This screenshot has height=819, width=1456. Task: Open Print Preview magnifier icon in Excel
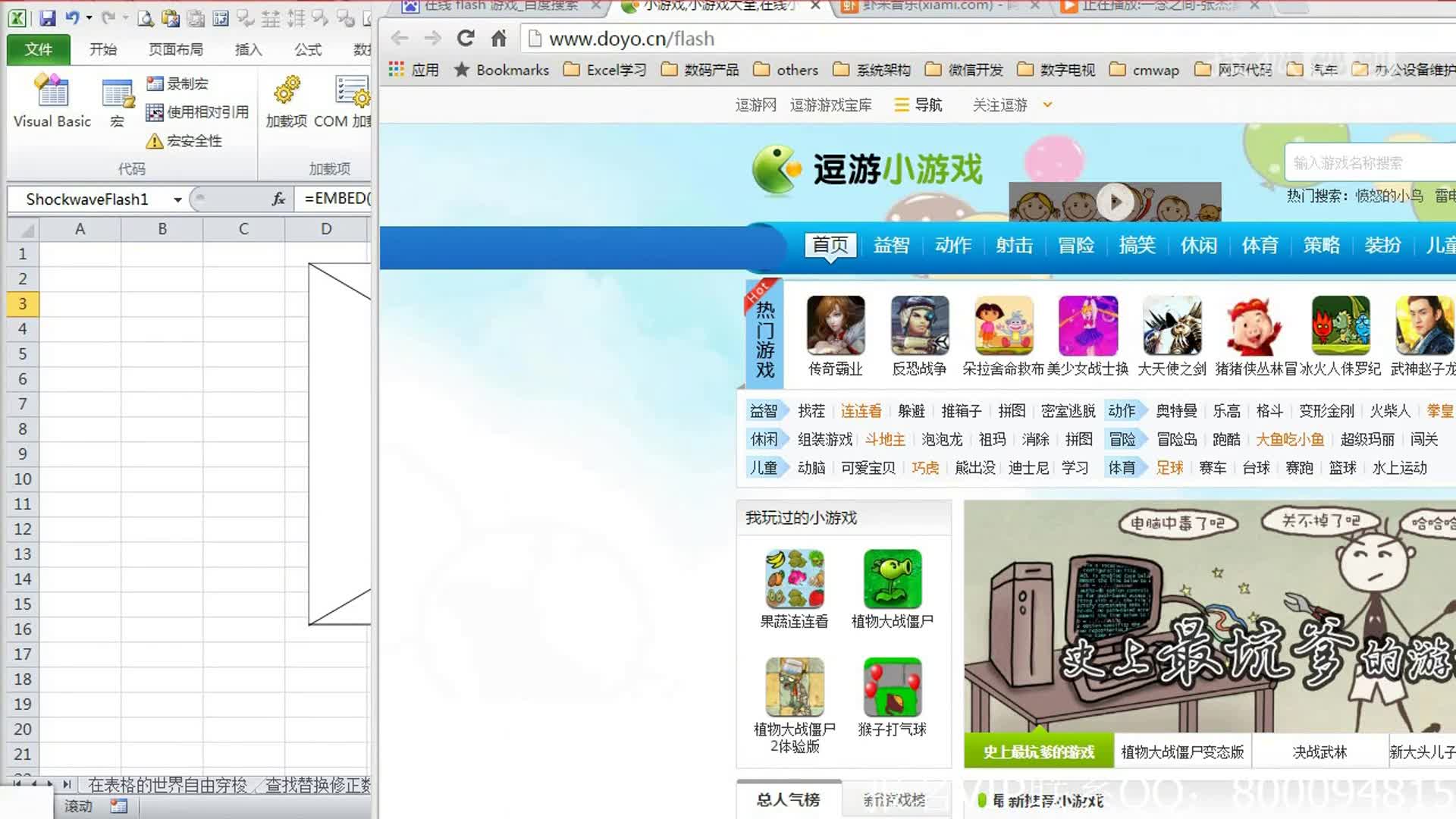coord(146,17)
